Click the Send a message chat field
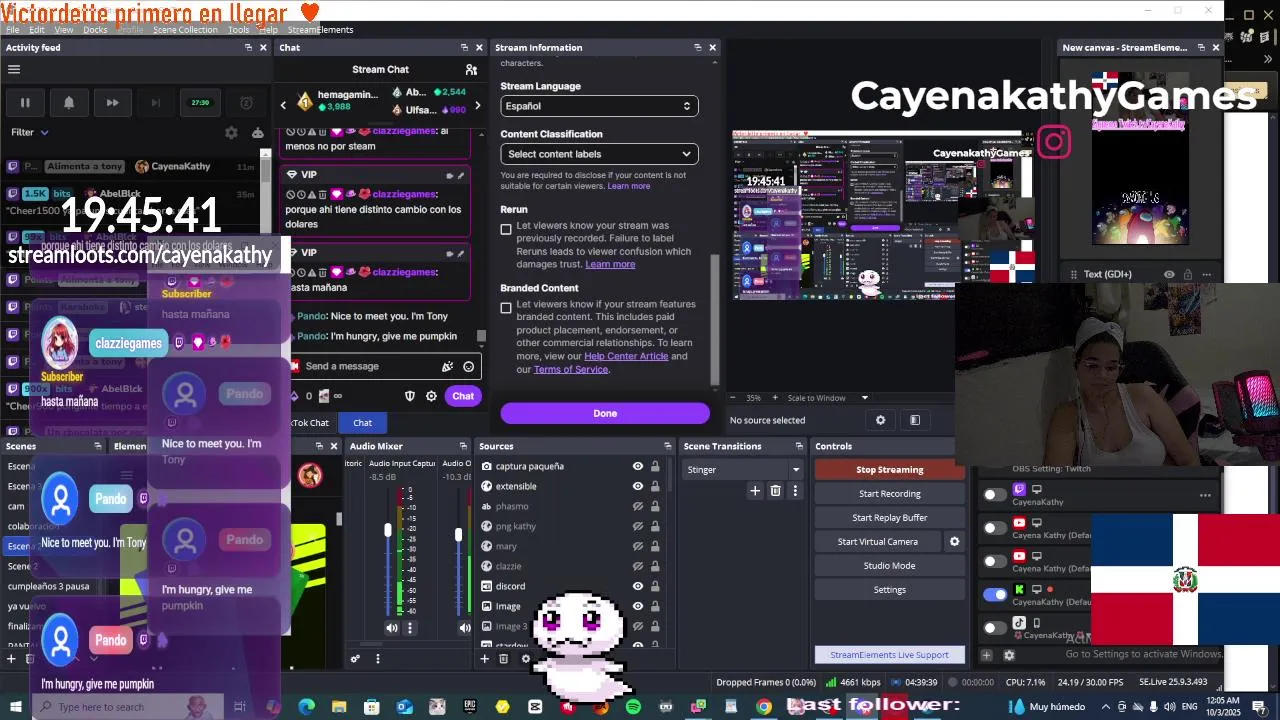 pyautogui.click(x=370, y=366)
